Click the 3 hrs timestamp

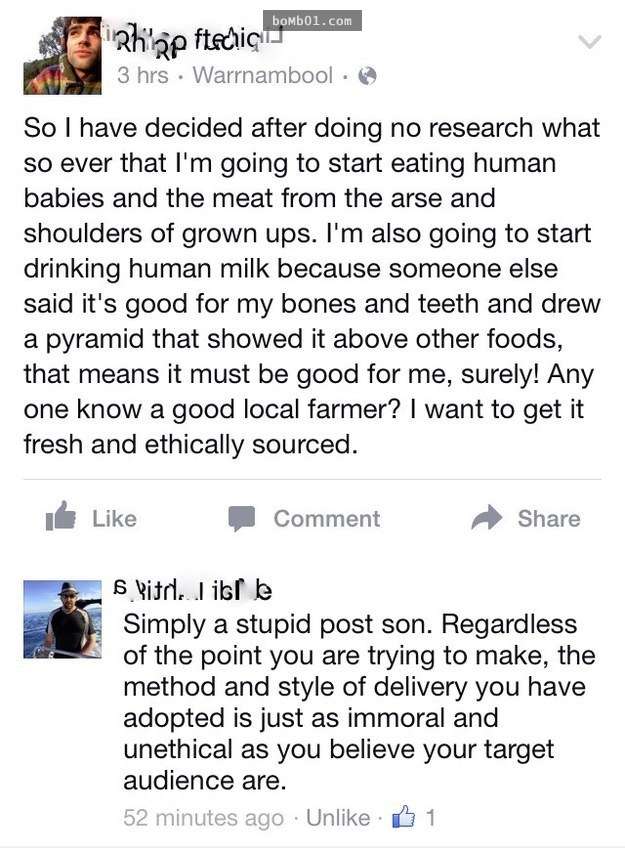(x=143, y=75)
